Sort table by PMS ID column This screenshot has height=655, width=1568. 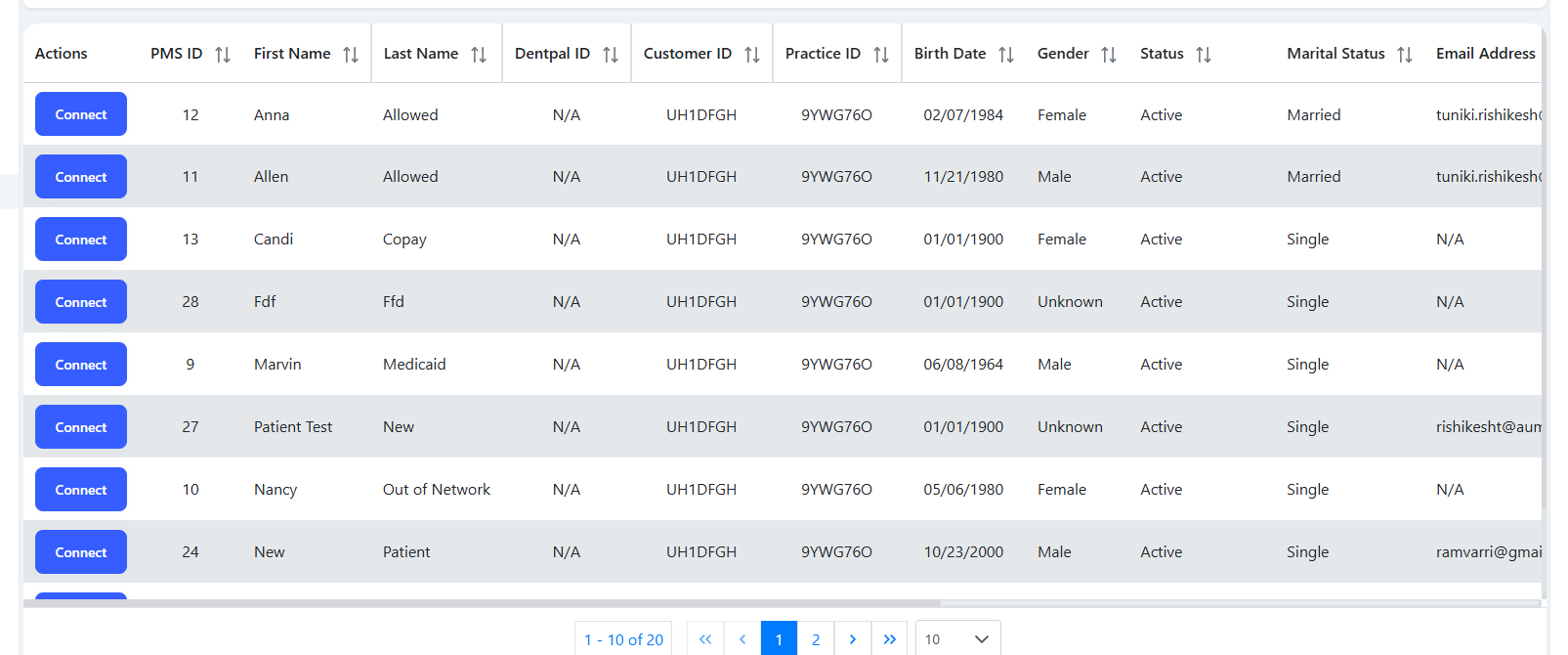pos(223,55)
